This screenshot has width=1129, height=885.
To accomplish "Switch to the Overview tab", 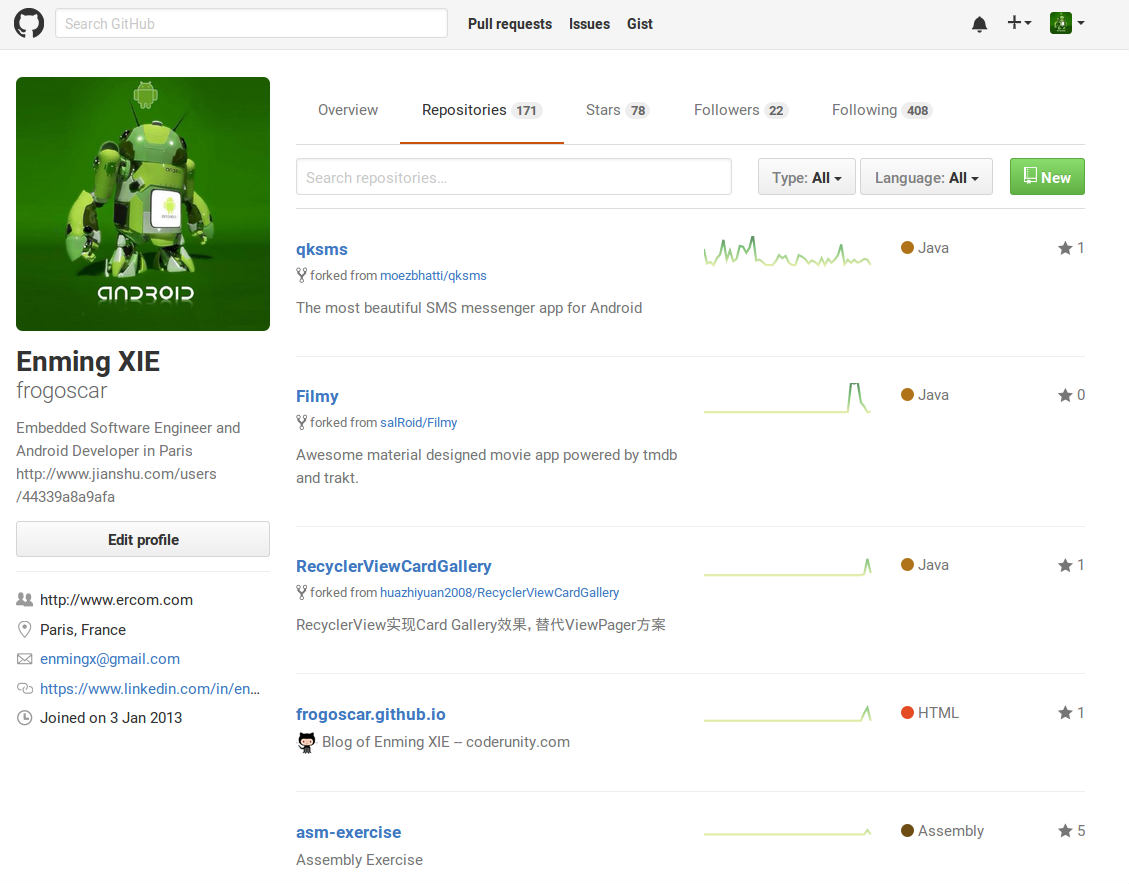I will [348, 110].
